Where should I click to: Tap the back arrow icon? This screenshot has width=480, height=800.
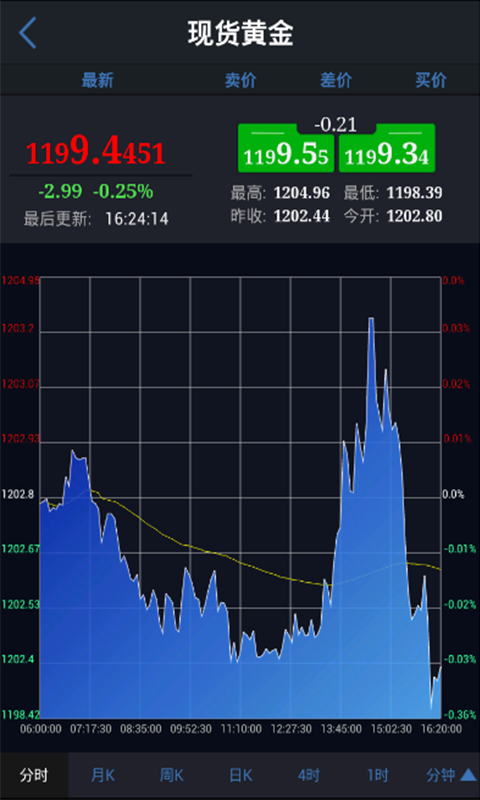28,33
